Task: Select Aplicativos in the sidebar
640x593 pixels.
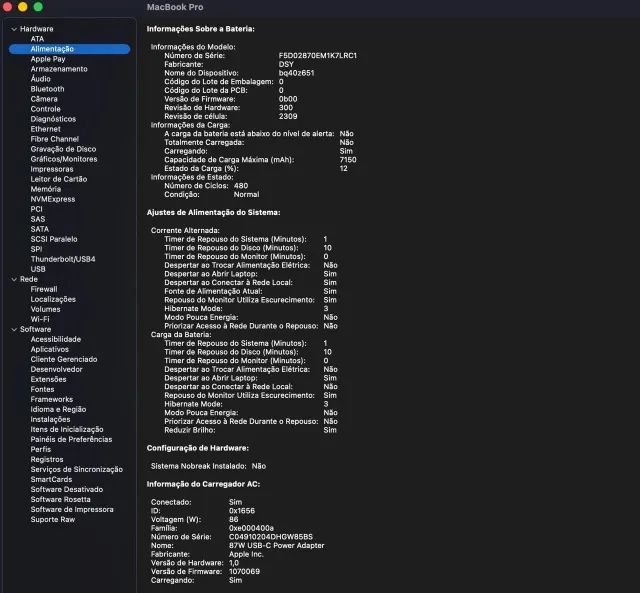Action: click(x=49, y=349)
